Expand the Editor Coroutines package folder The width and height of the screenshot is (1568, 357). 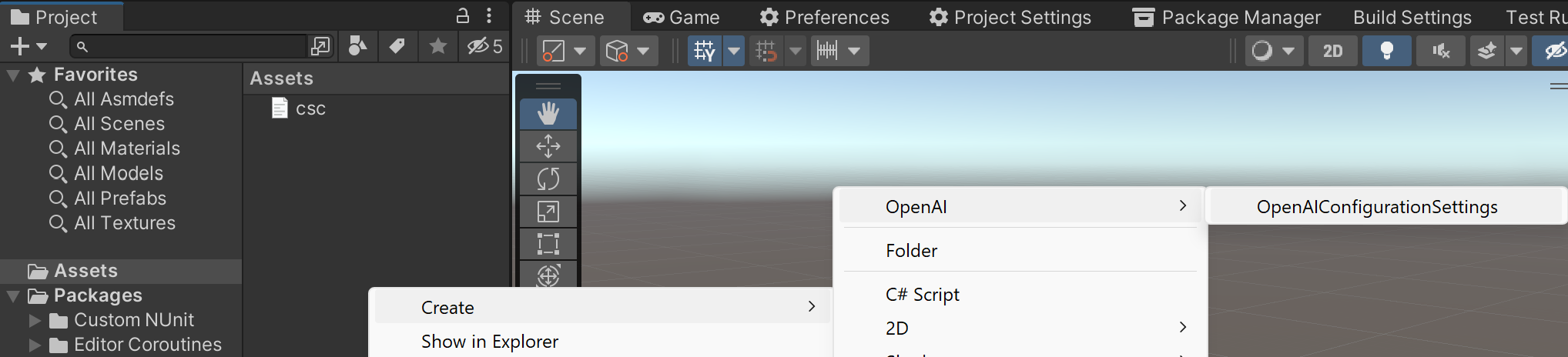pyautogui.click(x=35, y=345)
